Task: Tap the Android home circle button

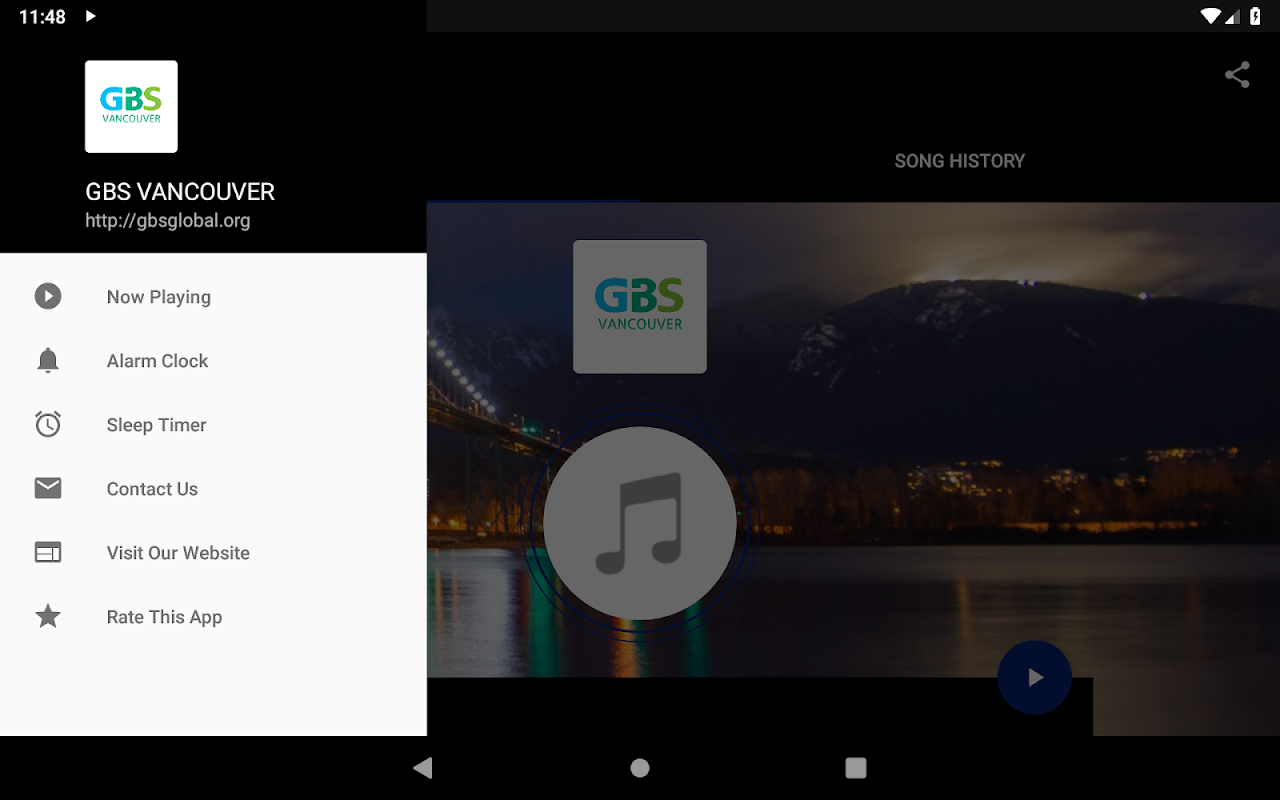Action: coord(640,768)
